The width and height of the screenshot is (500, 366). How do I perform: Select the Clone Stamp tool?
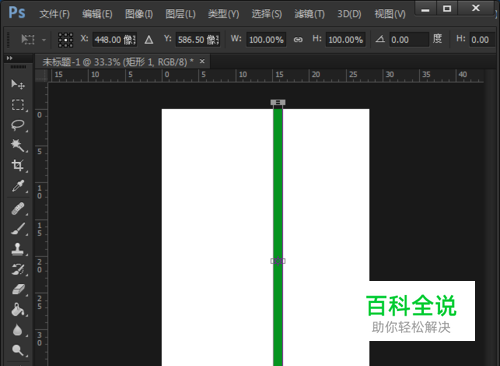coord(18,249)
